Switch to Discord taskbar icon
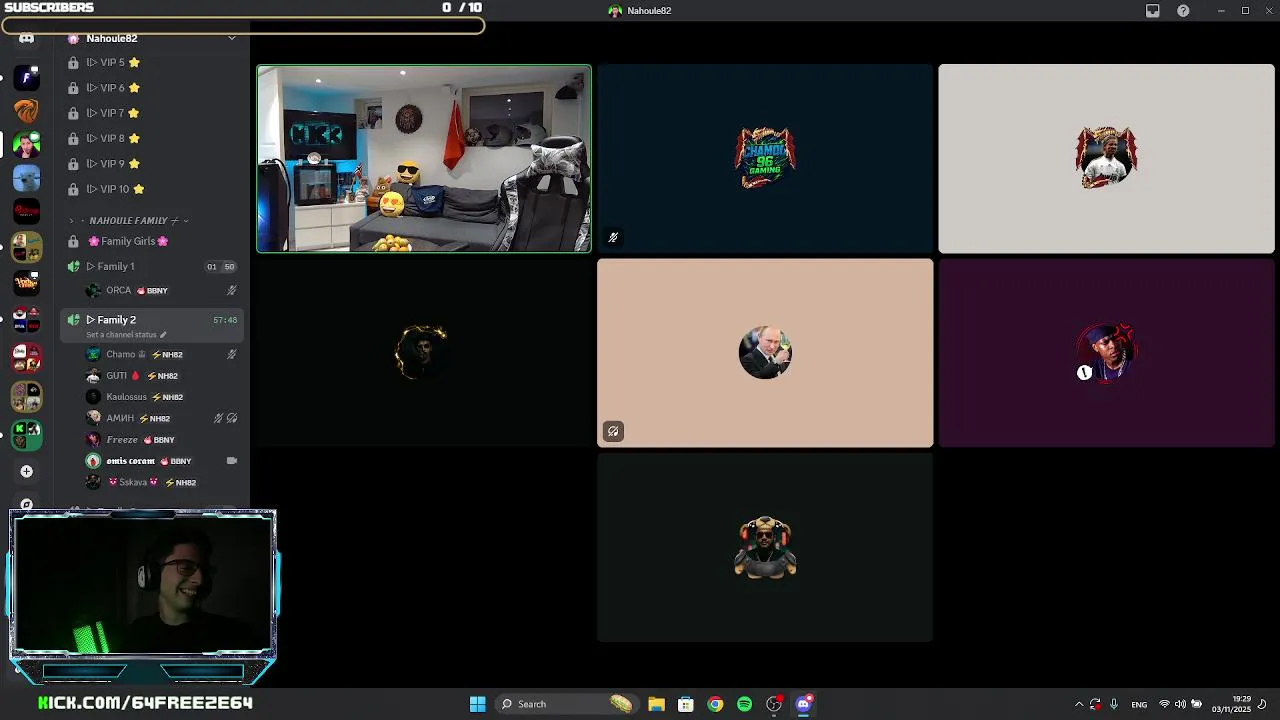The width and height of the screenshot is (1280, 720). (803, 704)
